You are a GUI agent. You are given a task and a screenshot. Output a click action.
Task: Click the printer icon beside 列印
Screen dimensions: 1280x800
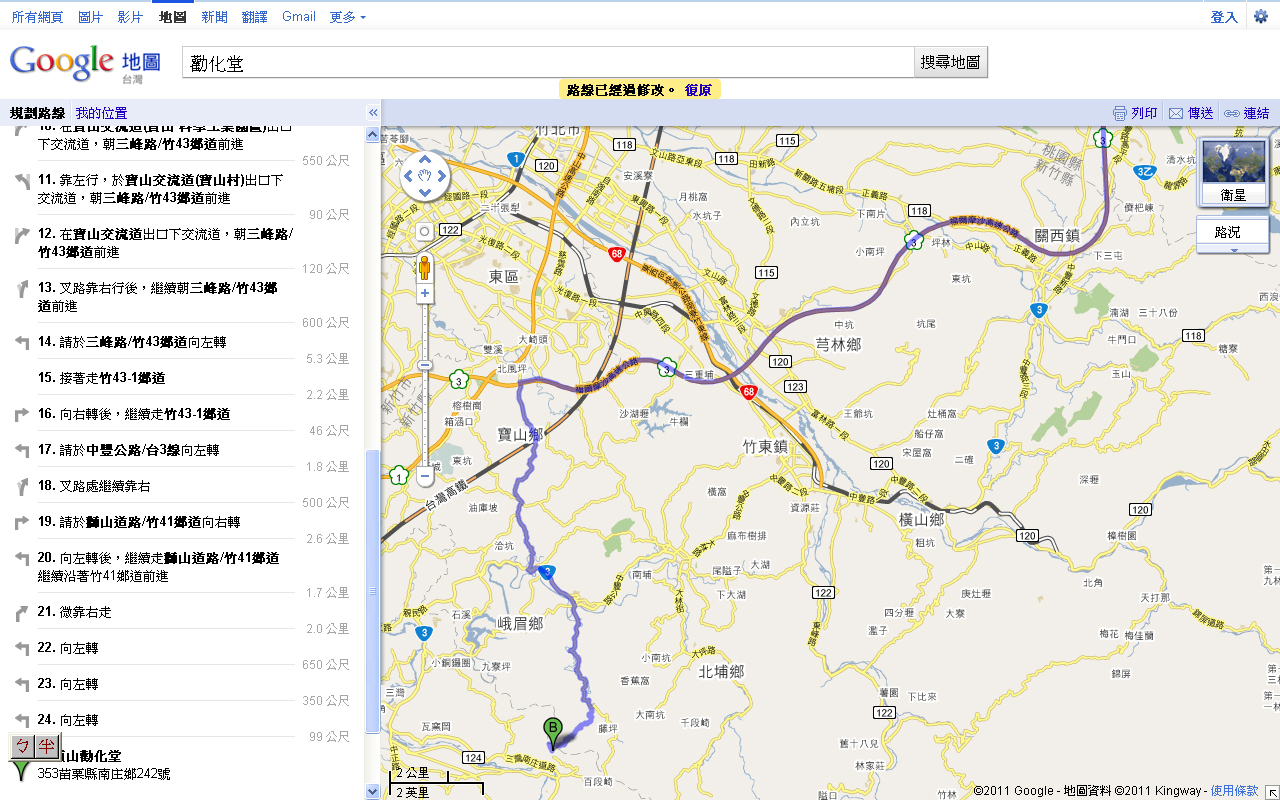click(x=1120, y=113)
